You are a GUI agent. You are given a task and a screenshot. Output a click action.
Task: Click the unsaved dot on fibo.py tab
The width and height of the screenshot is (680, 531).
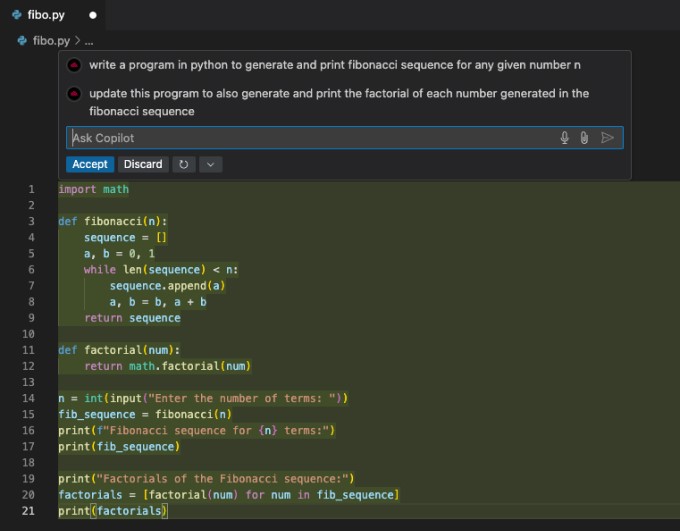pyautogui.click(x=93, y=15)
